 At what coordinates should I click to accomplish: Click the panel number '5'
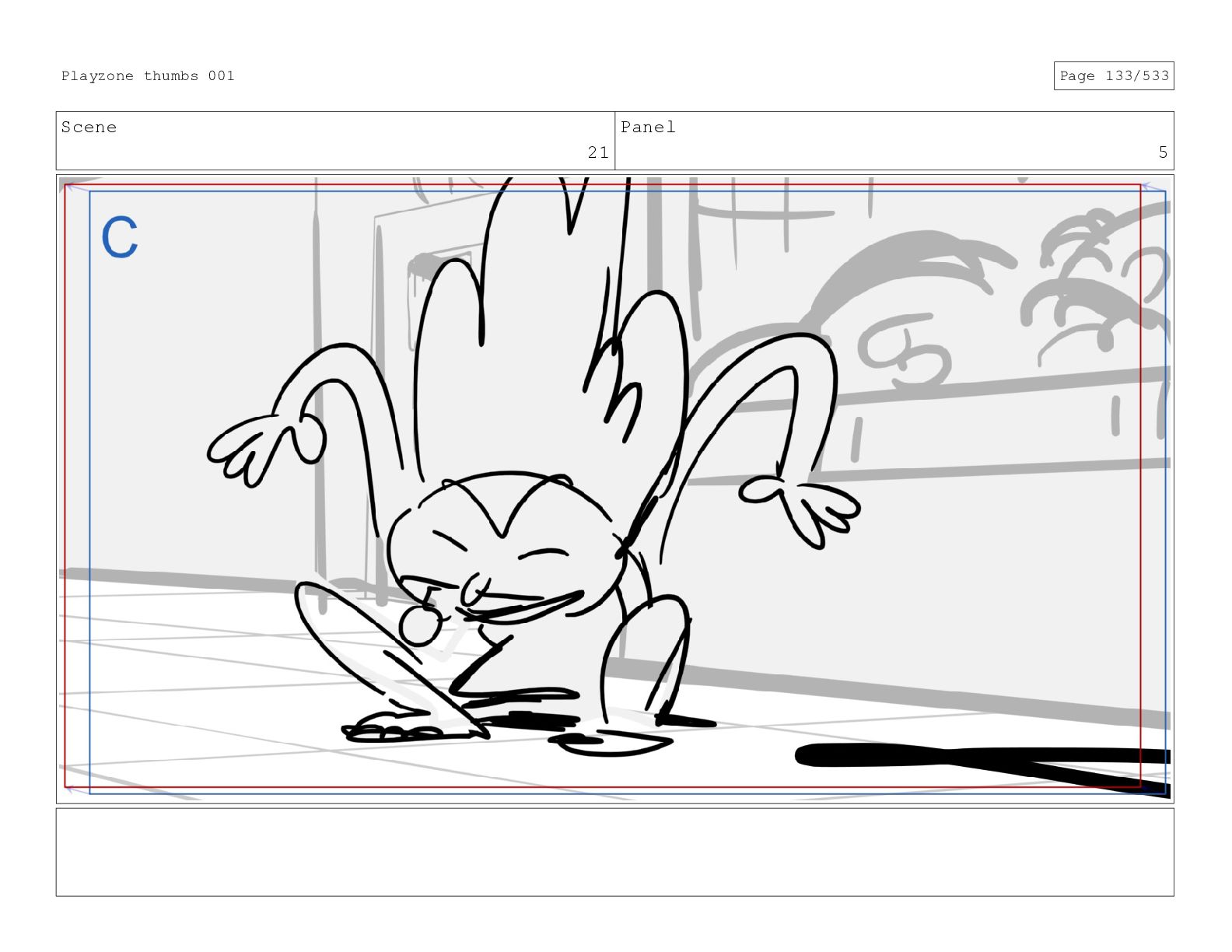coord(1163,152)
